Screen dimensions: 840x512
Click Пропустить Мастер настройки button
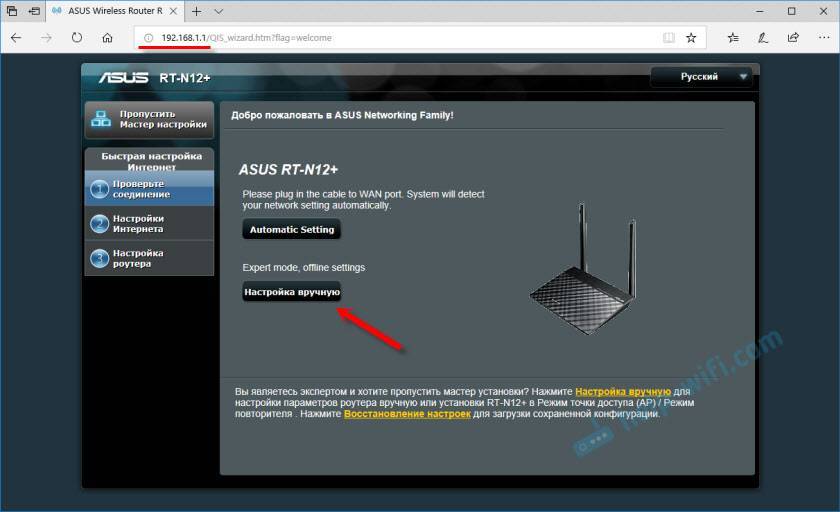click(149, 119)
